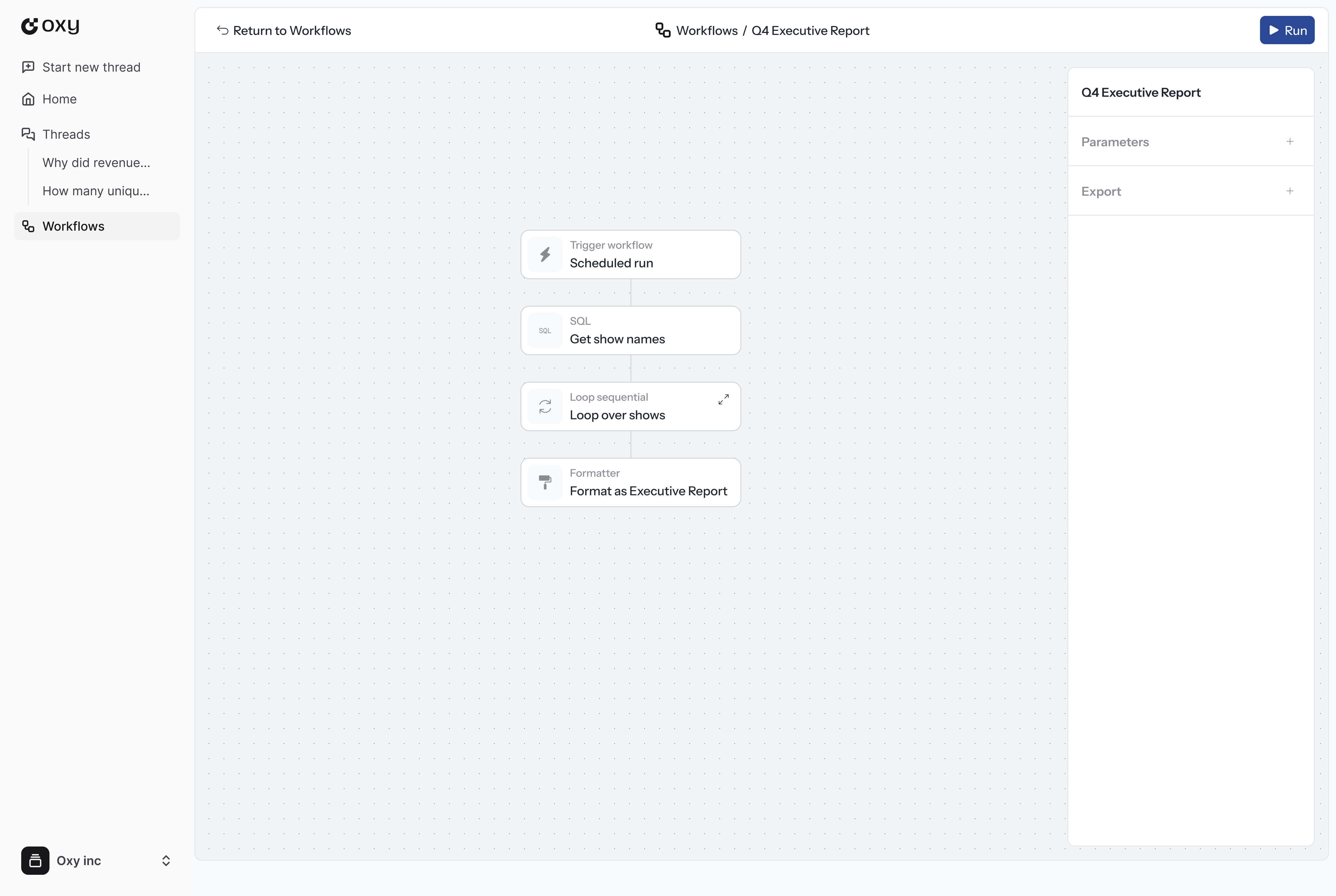
Task: Click the Home house icon
Action: click(28, 99)
